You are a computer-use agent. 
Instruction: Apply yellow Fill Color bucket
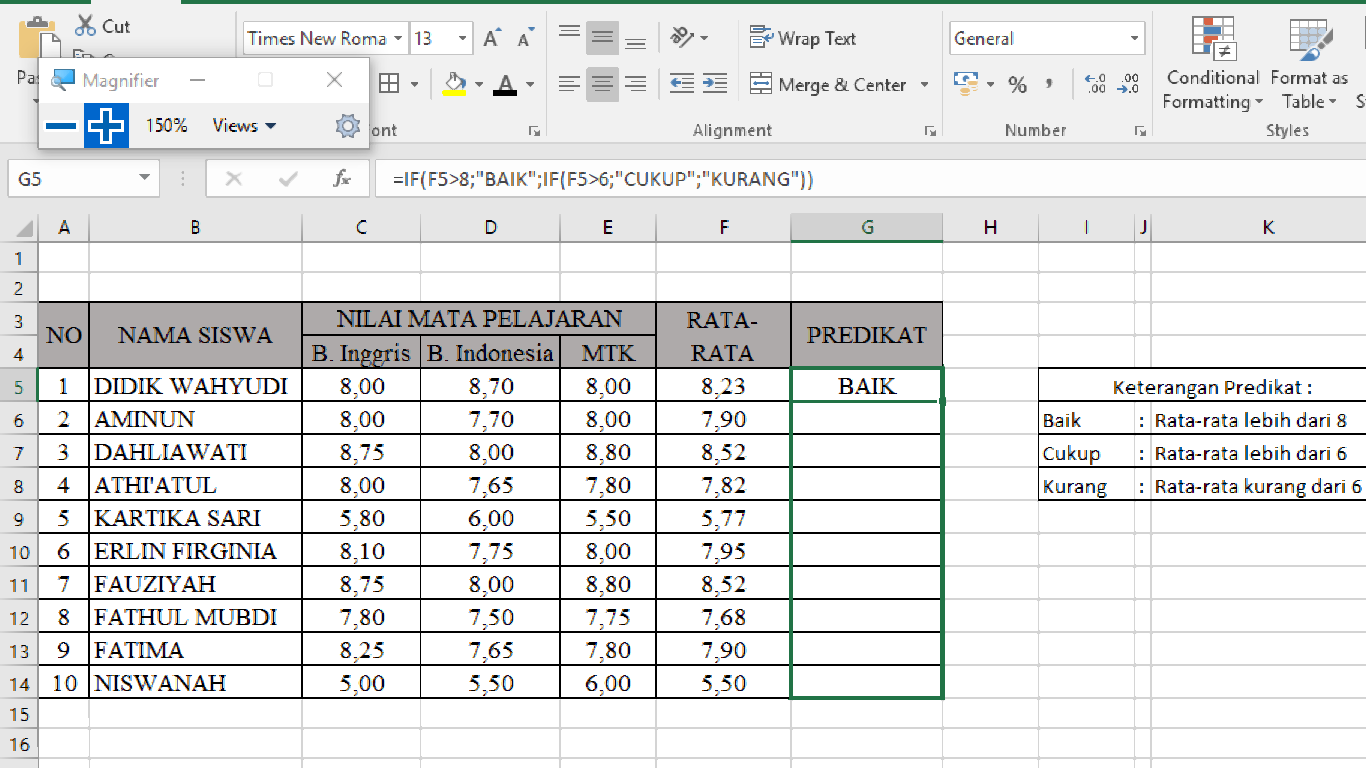coord(455,84)
